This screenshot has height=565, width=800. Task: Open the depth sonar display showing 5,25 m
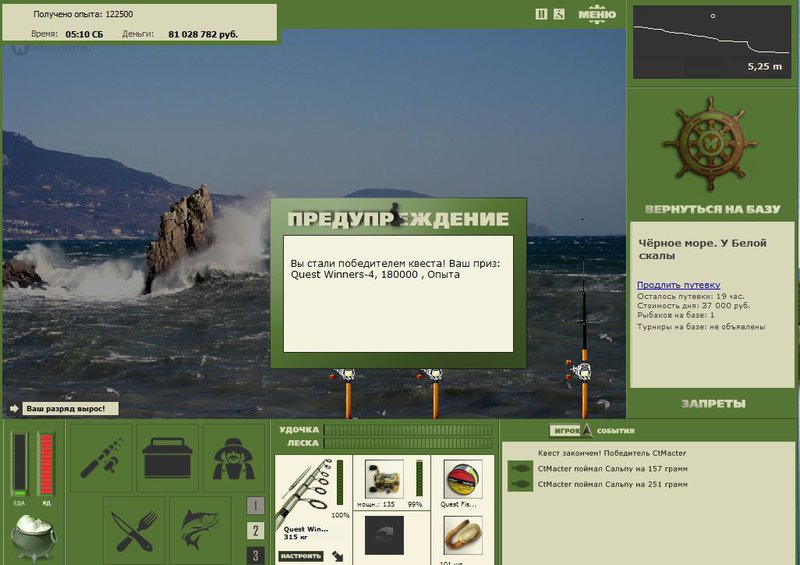(x=712, y=42)
